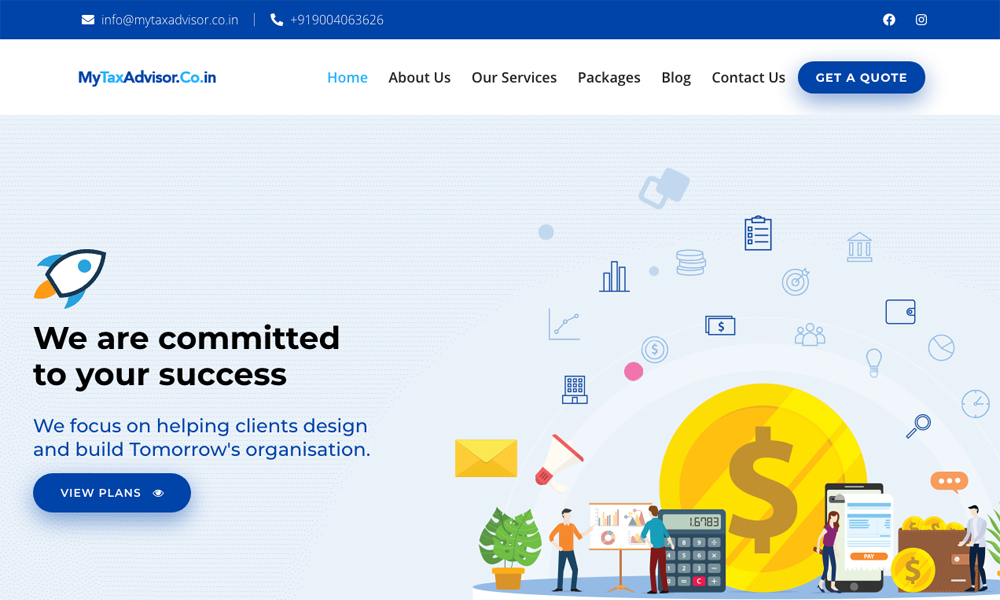Open the Blog page

coord(676,77)
